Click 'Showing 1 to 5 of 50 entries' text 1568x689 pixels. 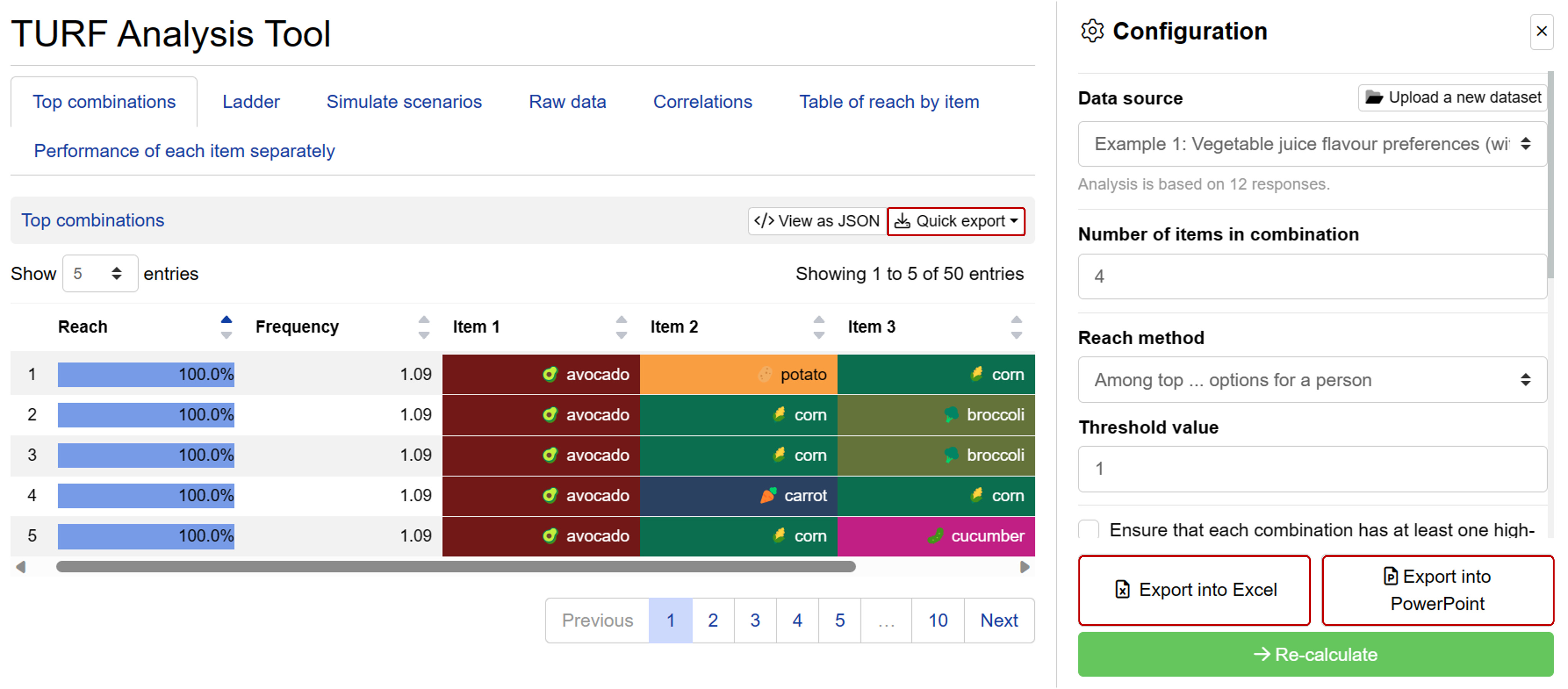pyautogui.click(x=909, y=274)
